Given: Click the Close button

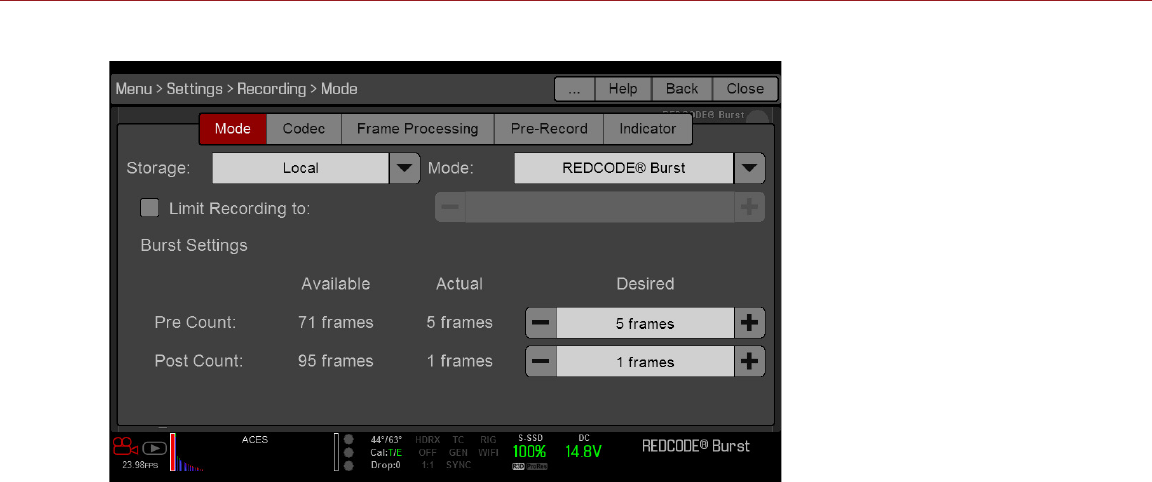Looking at the screenshot, I should [745, 89].
